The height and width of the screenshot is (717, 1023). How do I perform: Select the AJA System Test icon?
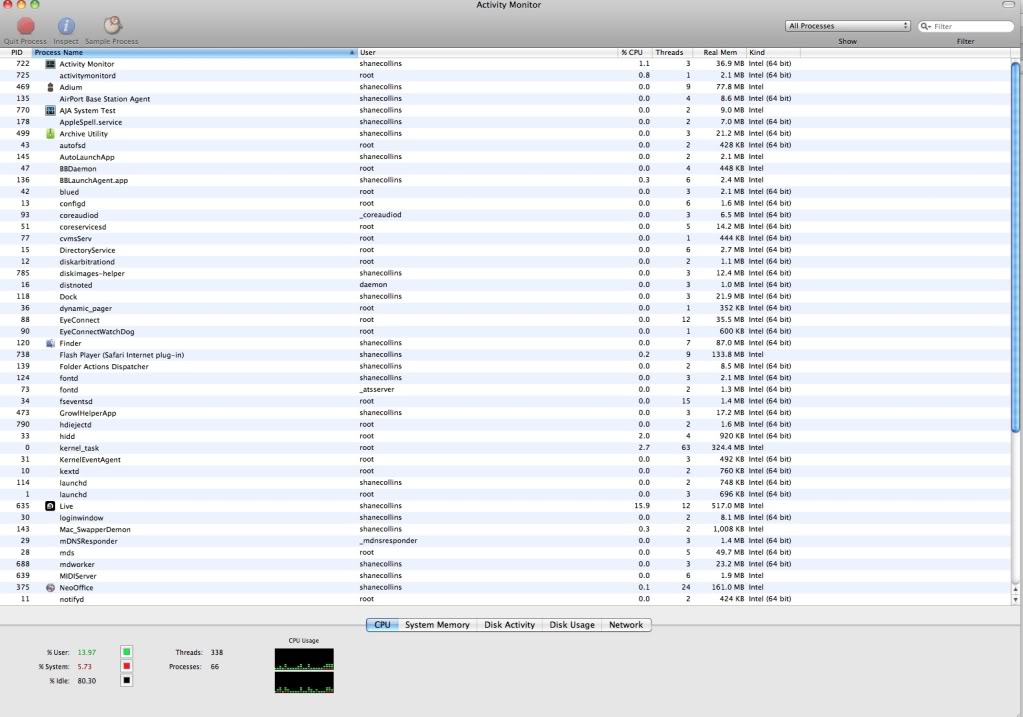pyautogui.click(x=50, y=110)
